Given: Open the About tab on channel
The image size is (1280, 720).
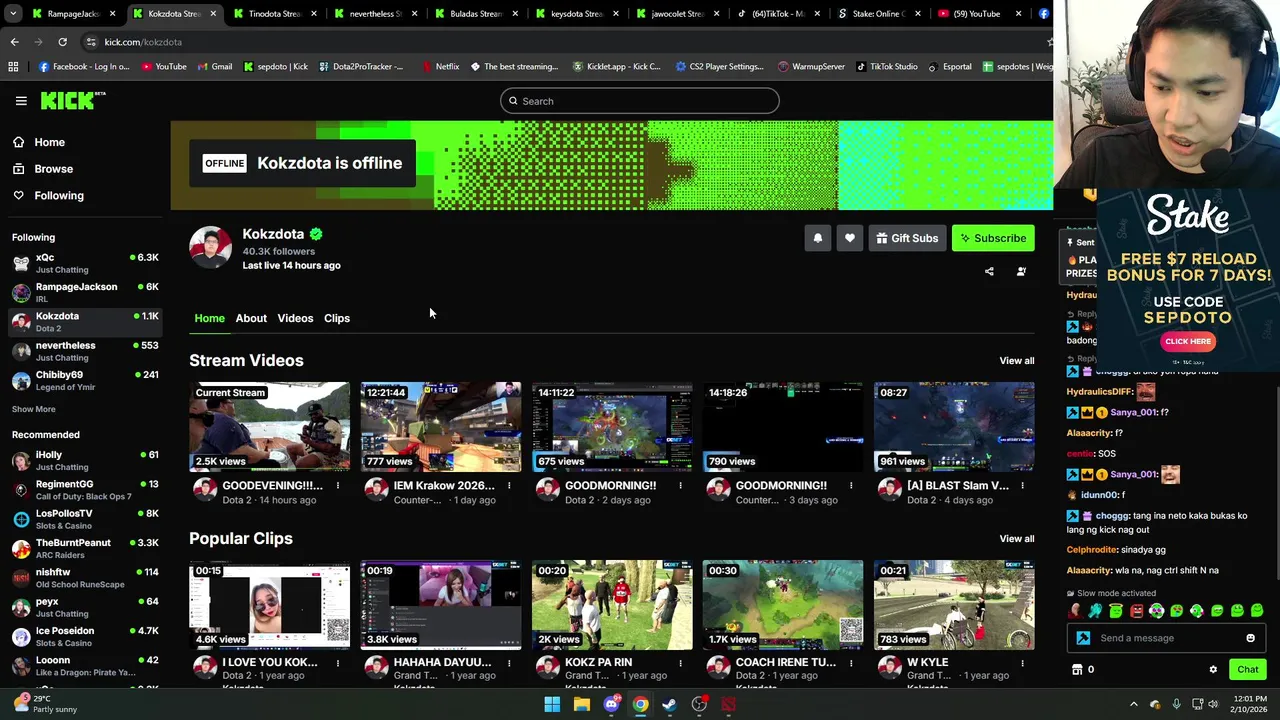Looking at the screenshot, I should [x=251, y=318].
